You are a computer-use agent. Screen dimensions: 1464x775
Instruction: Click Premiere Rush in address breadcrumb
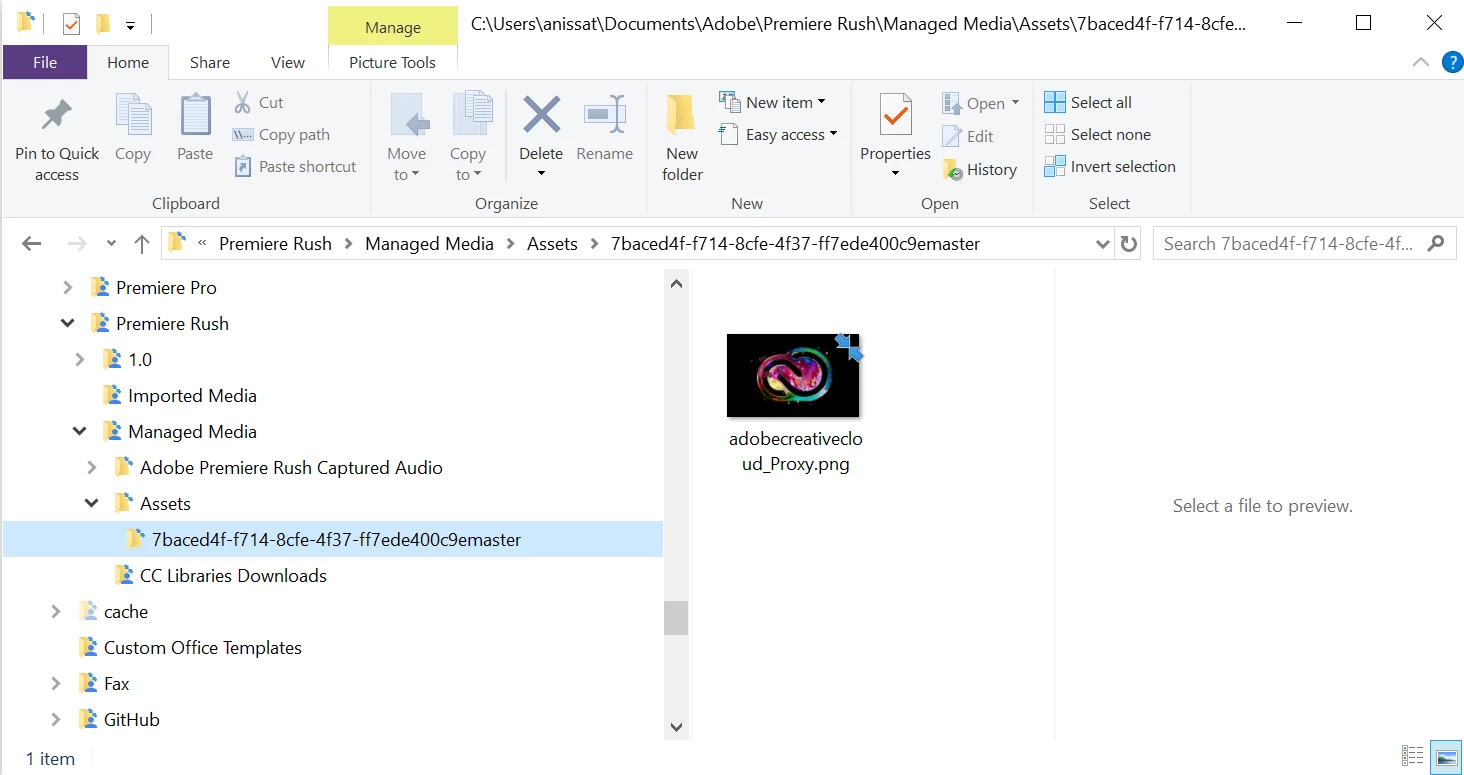pos(275,243)
